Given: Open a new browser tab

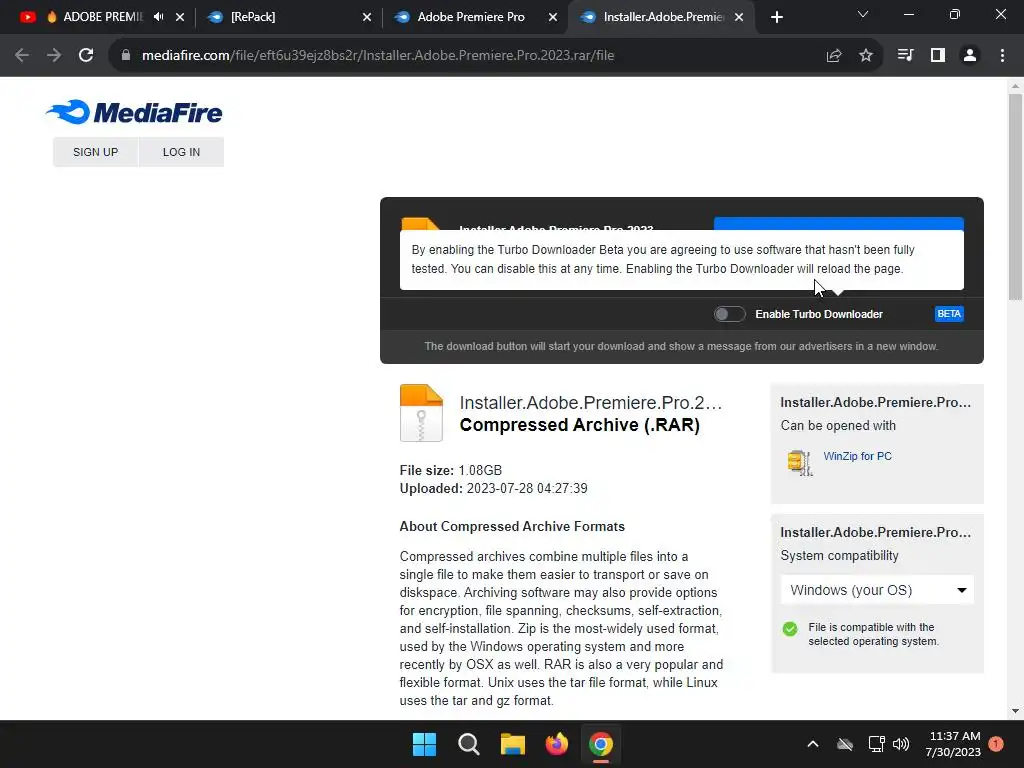Looking at the screenshot, I should pos(776,17).
